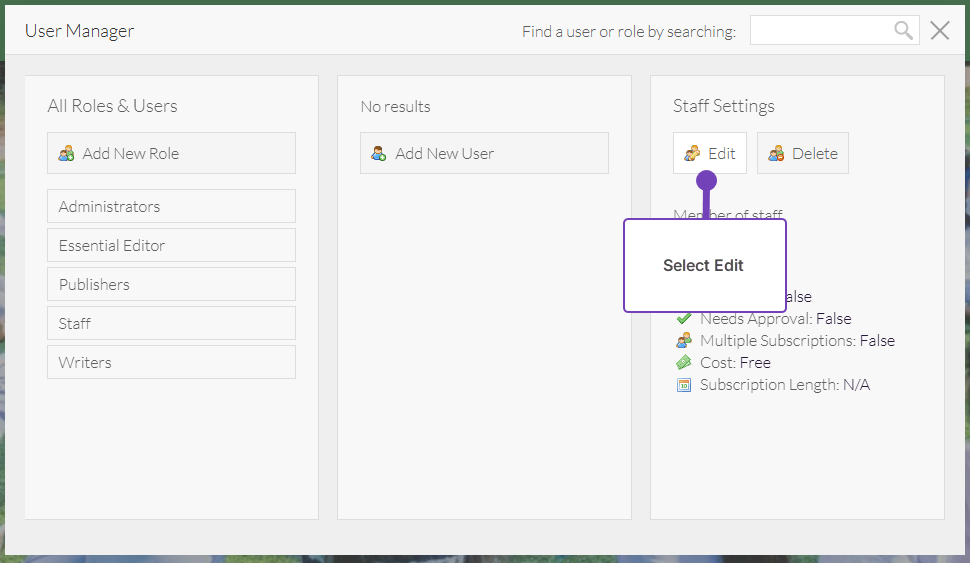The image size is (970, 563).
Task: Open the Writers role
Action: pyautogui.click(x=171, y=362)
